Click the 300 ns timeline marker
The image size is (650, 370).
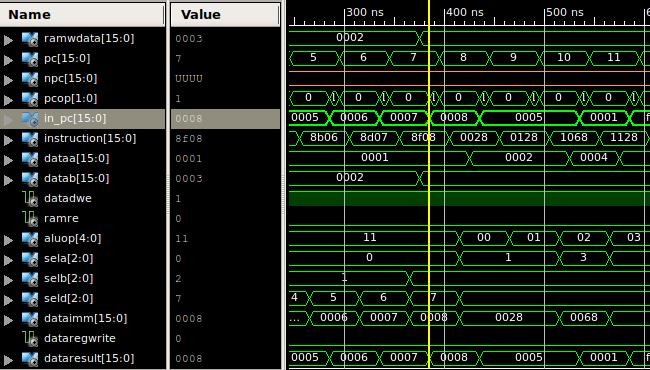pyautogui.click(x=365, y=12)
